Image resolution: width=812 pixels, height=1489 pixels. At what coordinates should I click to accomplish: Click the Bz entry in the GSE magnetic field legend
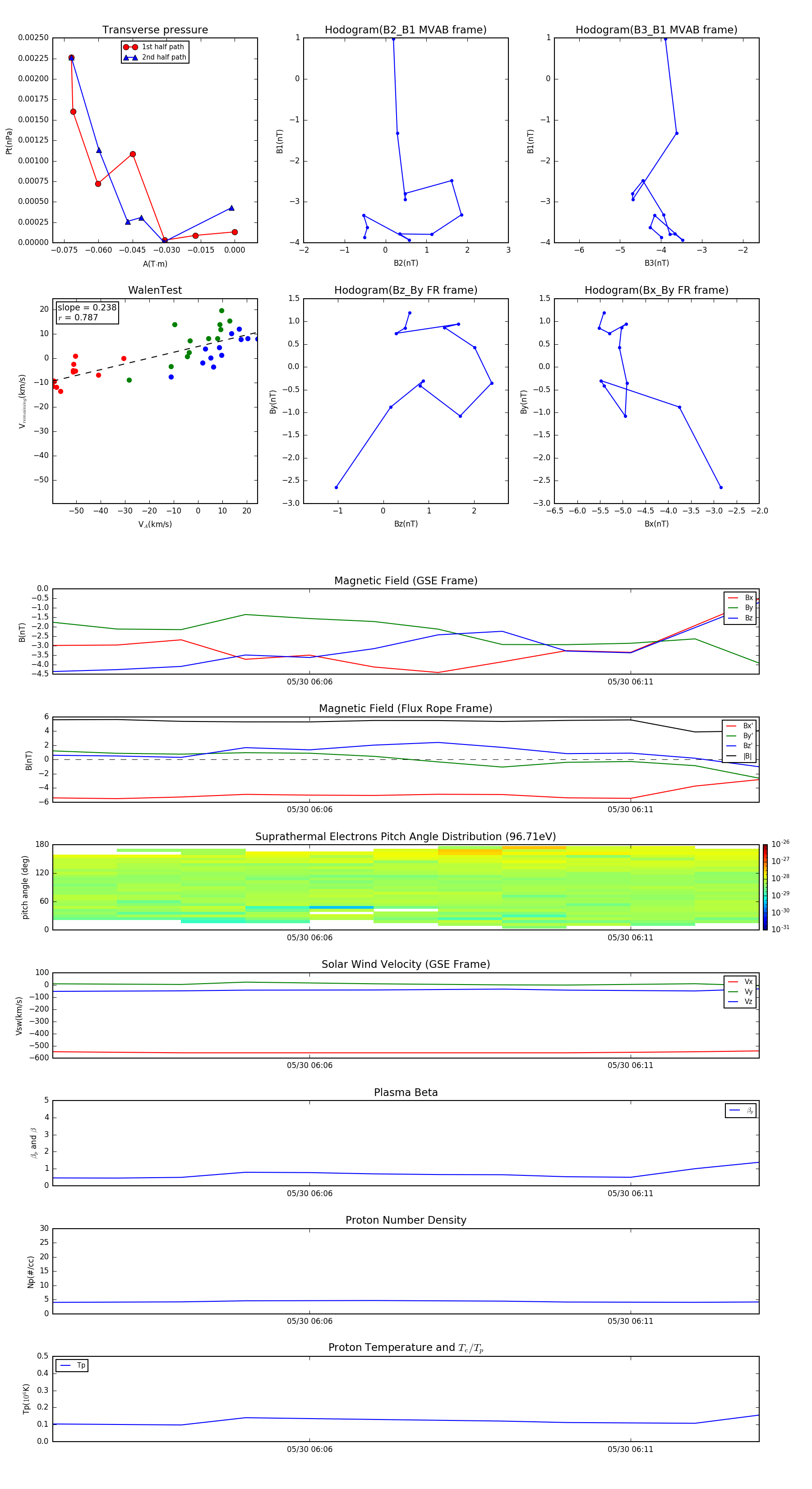click(740, 618)
